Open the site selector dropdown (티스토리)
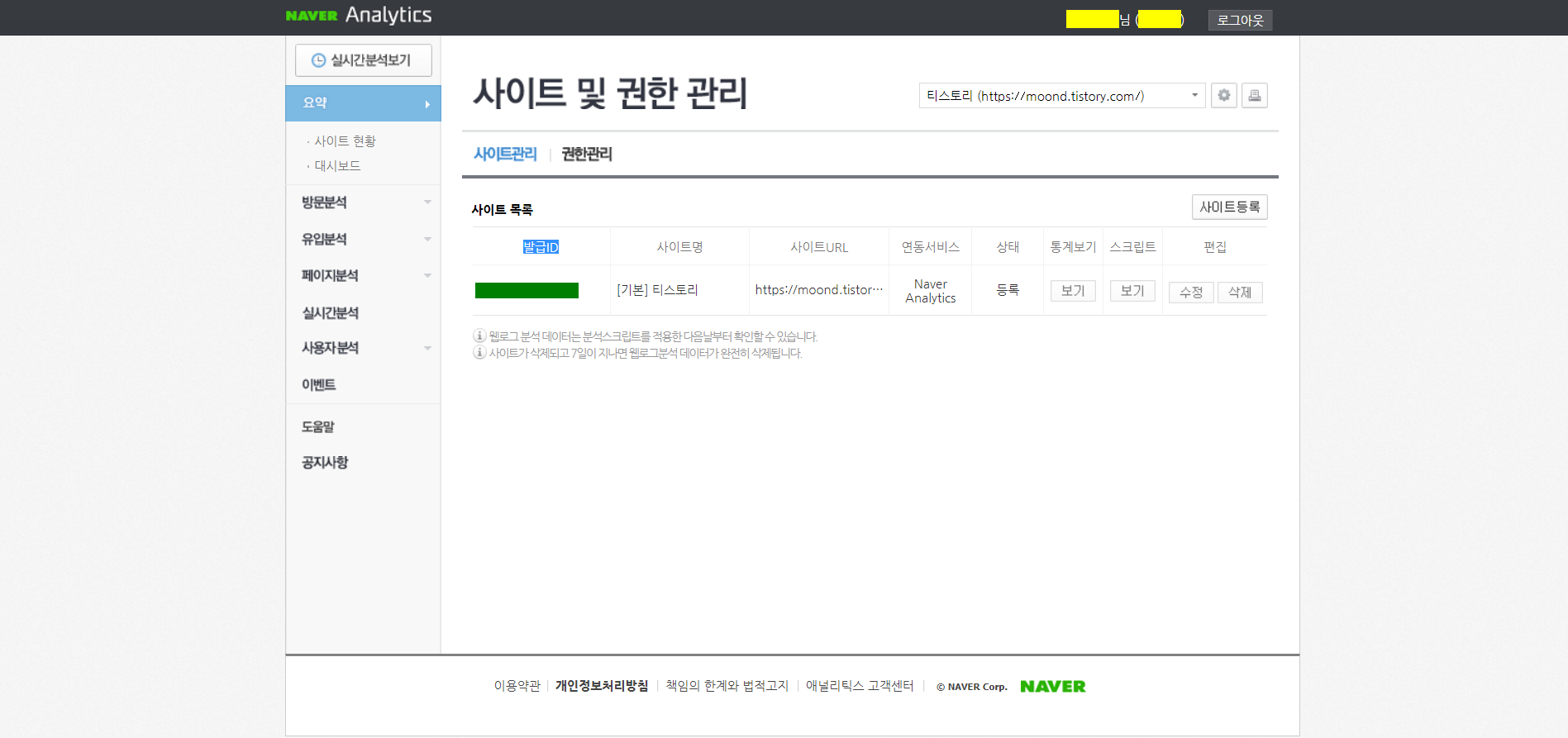Viewport: 1568px width, 738px height. 1062,96
